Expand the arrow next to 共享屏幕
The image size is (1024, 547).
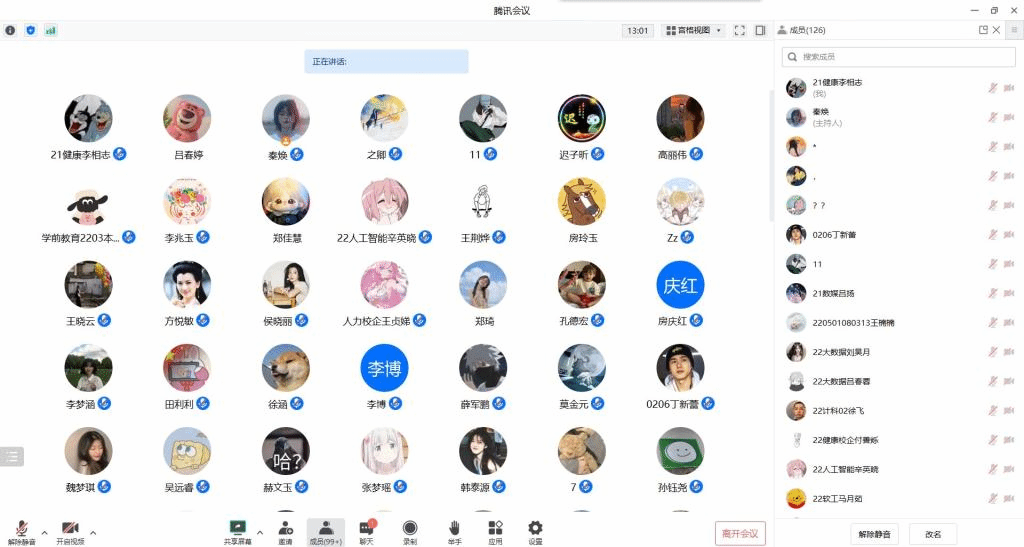pos(260,532)
